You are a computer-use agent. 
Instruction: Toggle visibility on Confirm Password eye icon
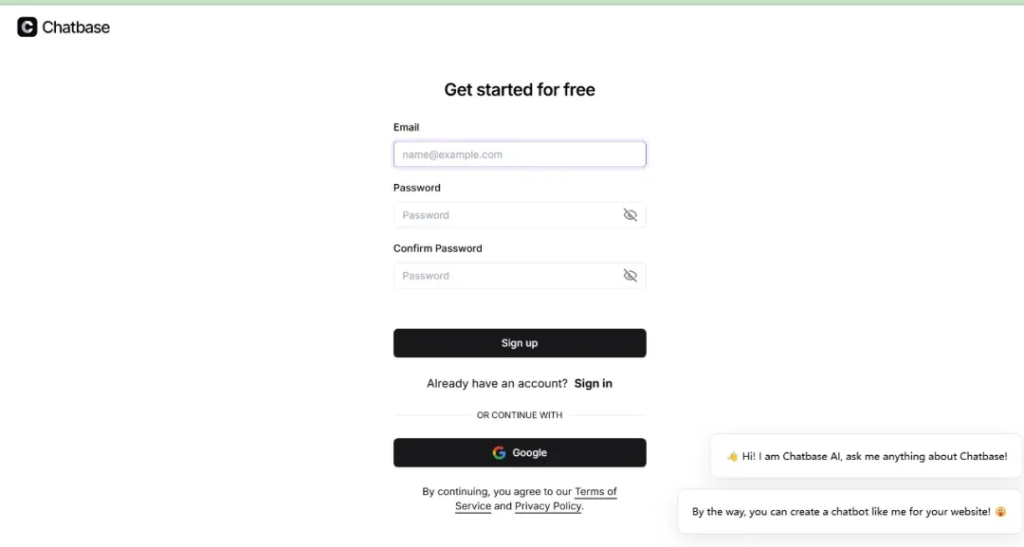tap(630, 275)
